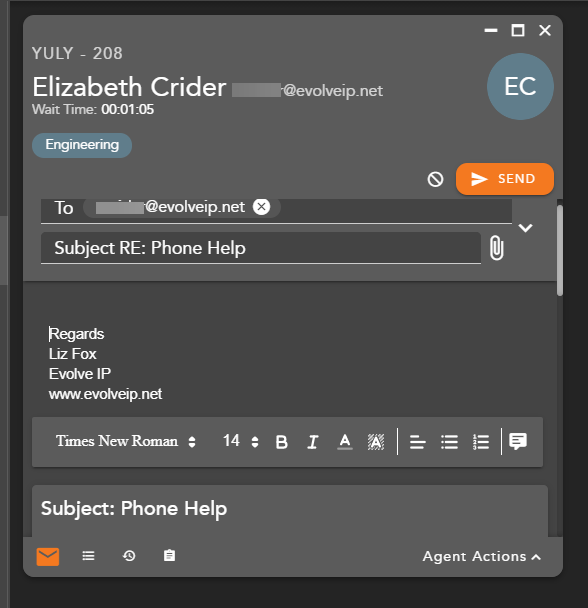Remove the evolveip.net recipient chip
The image size is (588, 608).
click(x=261, y=207)
